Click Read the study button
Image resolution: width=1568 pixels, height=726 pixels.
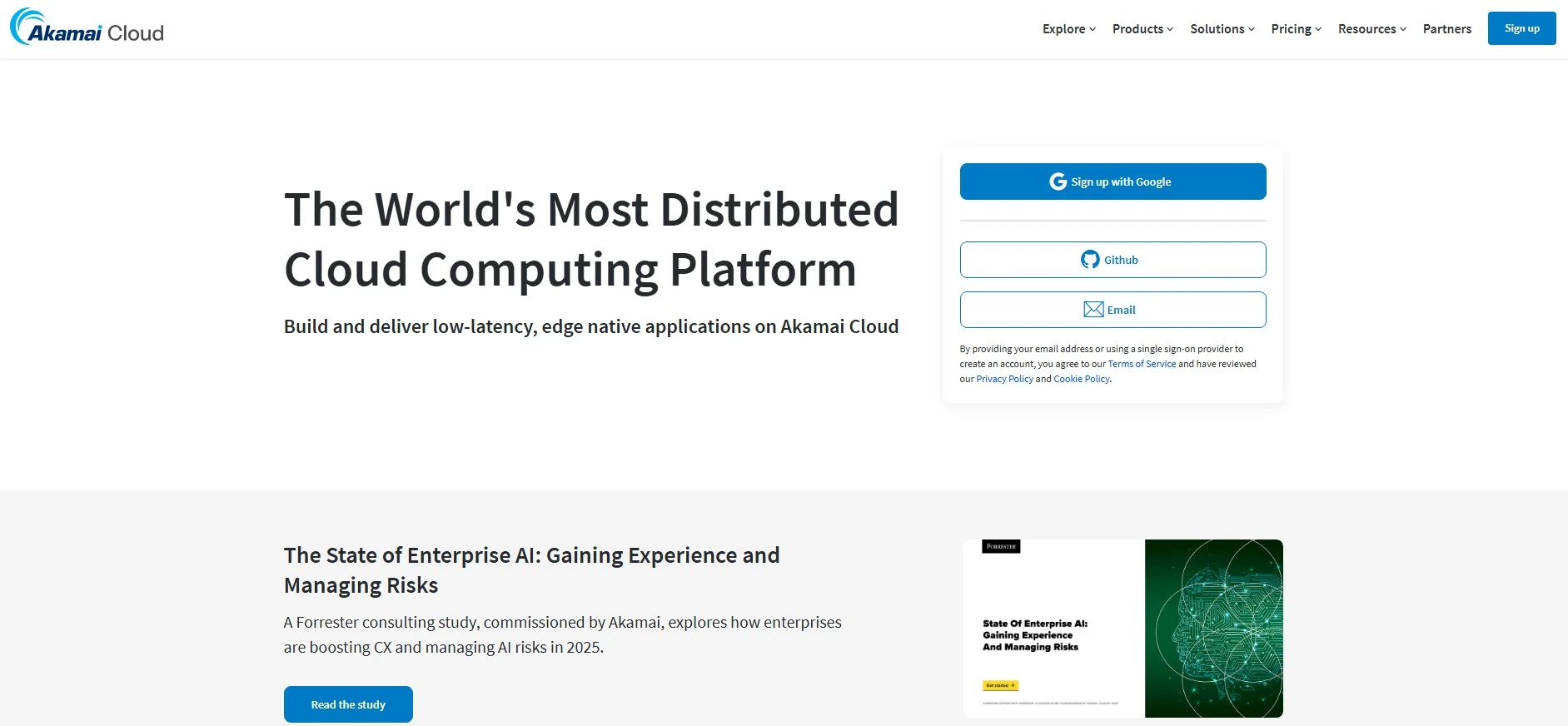(348, 704)
